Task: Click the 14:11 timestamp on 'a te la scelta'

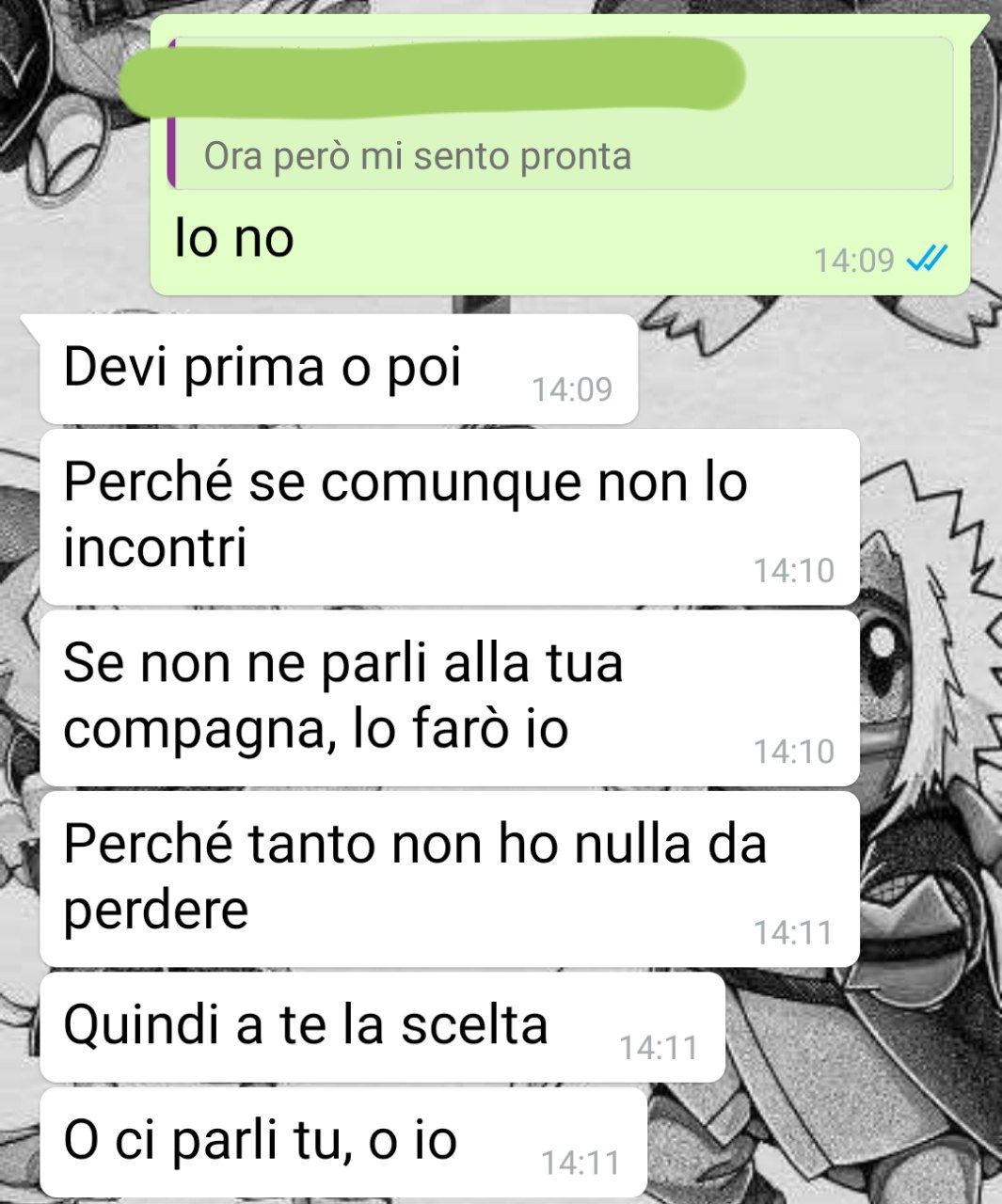Action: tap(659, 1047)
